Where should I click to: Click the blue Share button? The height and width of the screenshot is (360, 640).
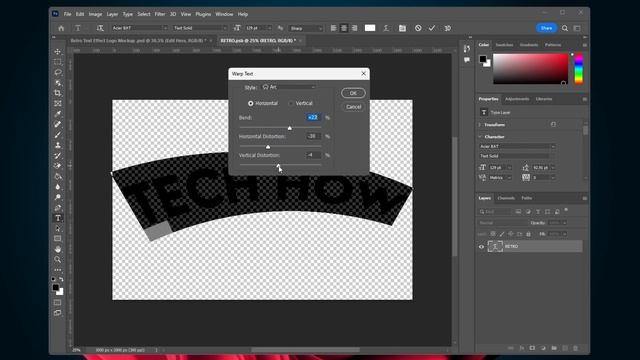546,28
